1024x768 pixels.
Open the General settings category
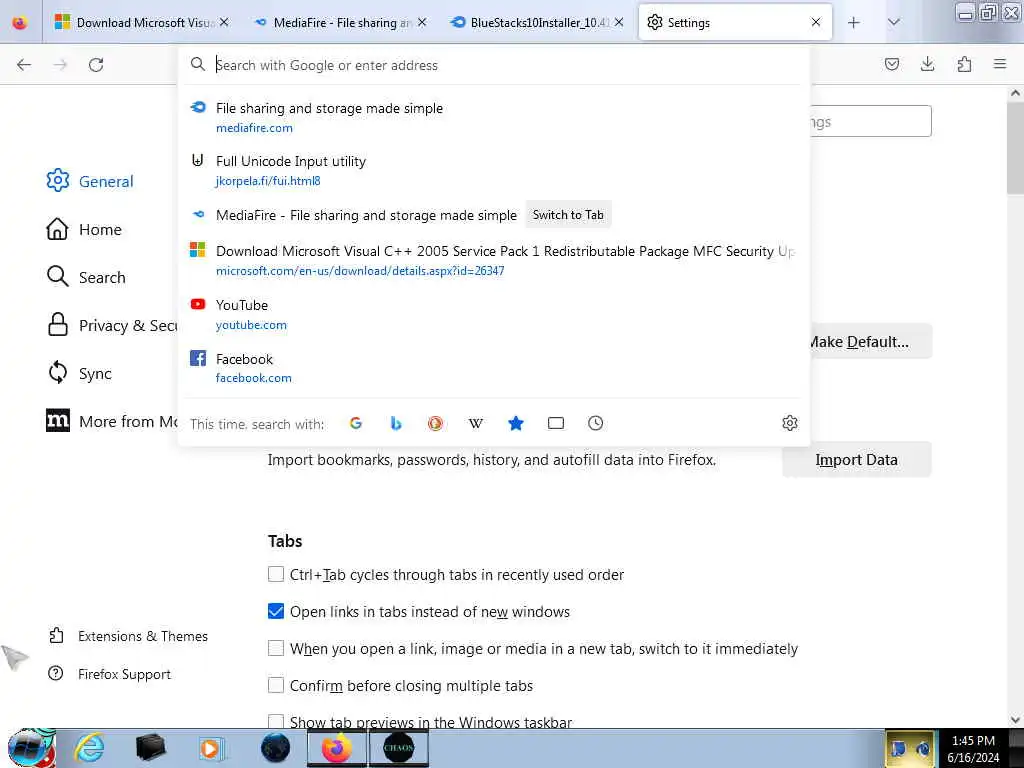(90, 181)
